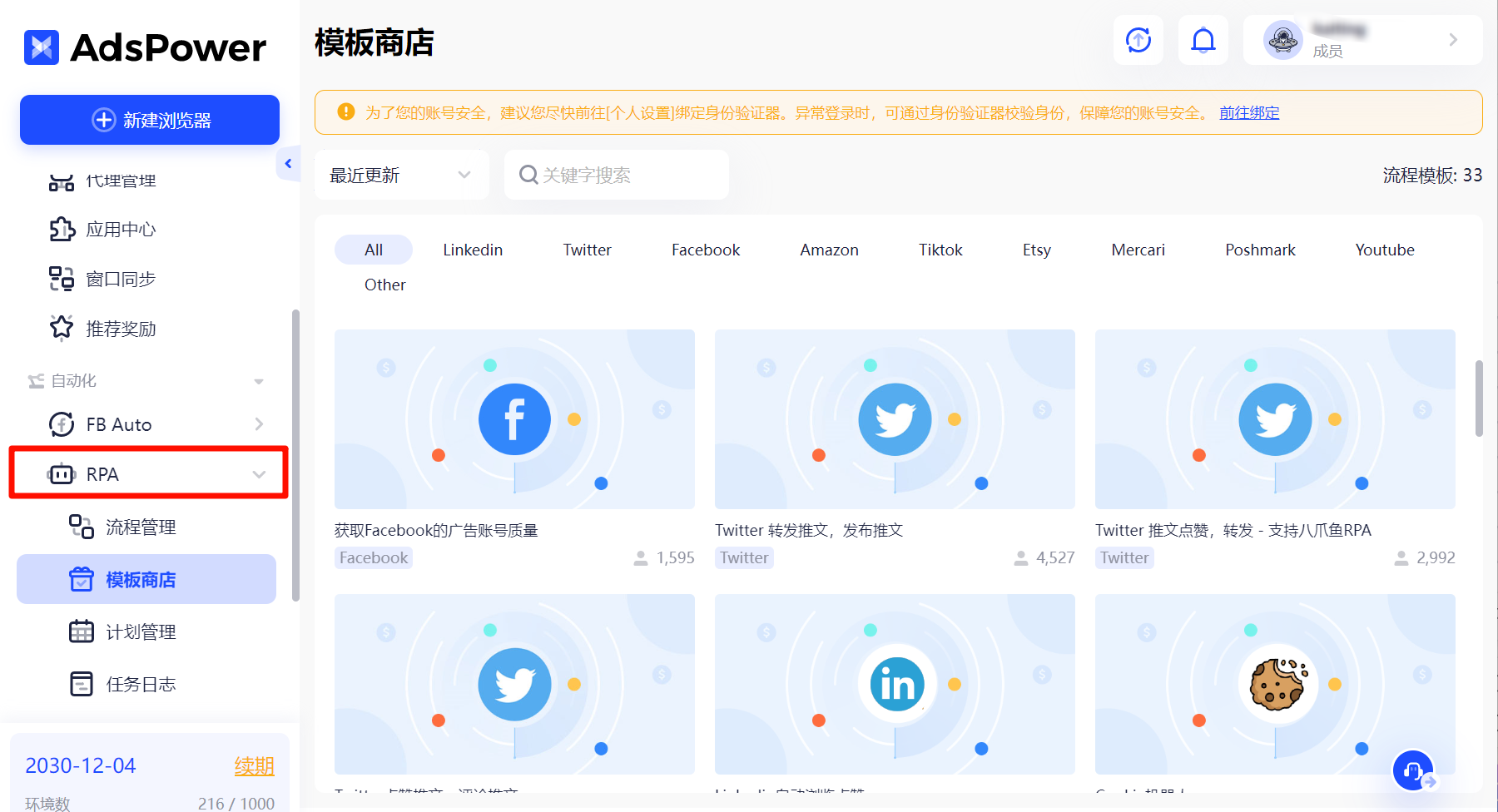Open 流程管理 under RPA
This screenshot has height=812, width=1498.
141,527
